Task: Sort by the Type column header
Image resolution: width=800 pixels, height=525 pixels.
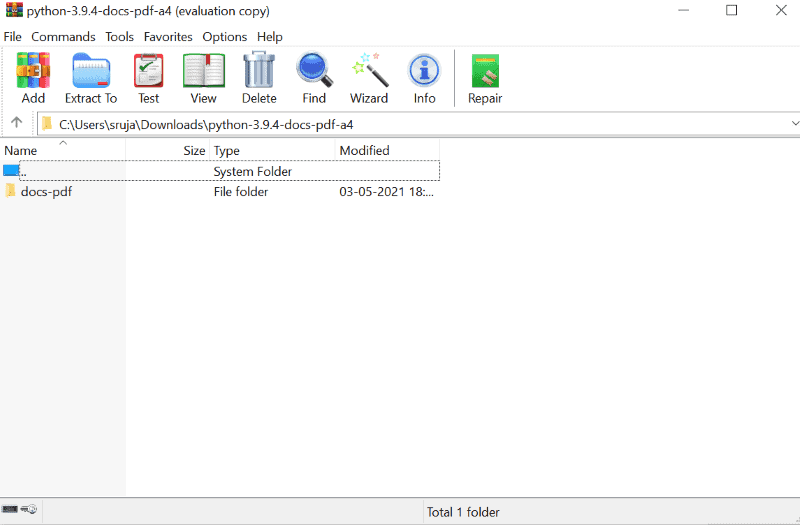Action: pyautogui.click(x=272, y=151)
